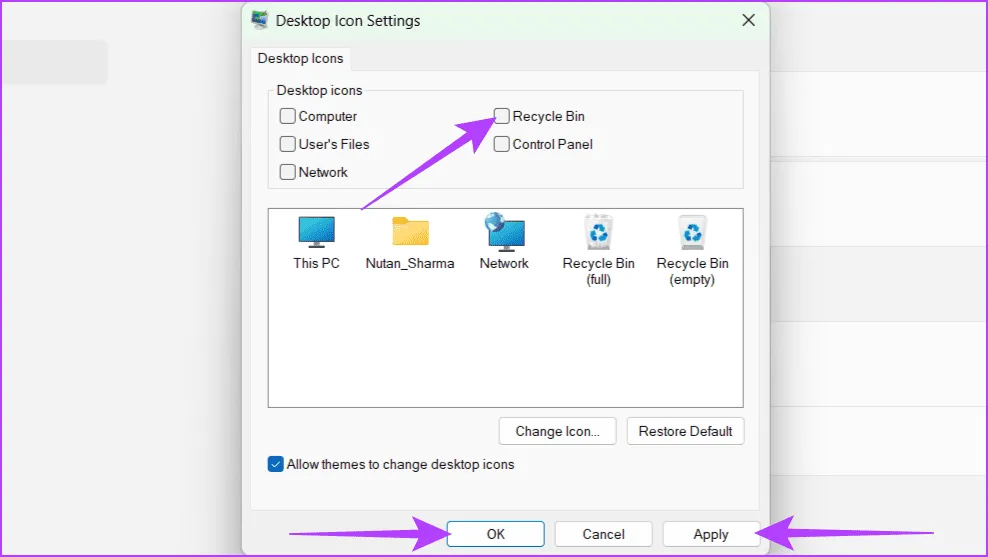
Task: Click the Desktop Icon Settings title bar icon
Action: (x=260, y=20)
